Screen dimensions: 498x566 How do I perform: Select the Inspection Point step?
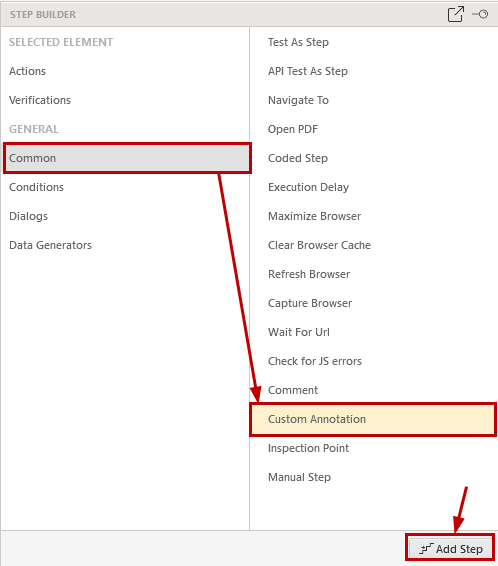308,448
